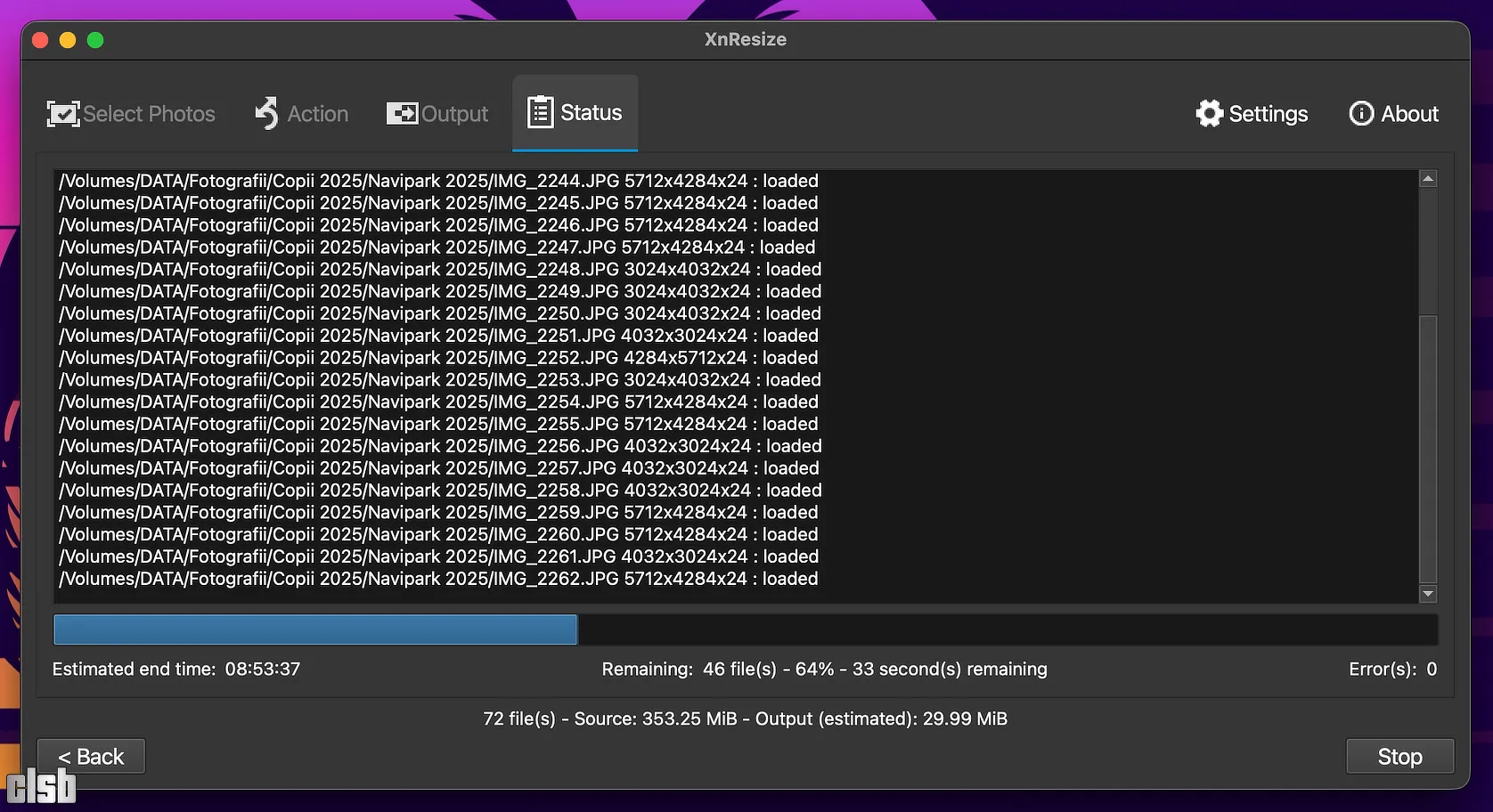
Task: Click the Settings label
Action: point(1268,114)
